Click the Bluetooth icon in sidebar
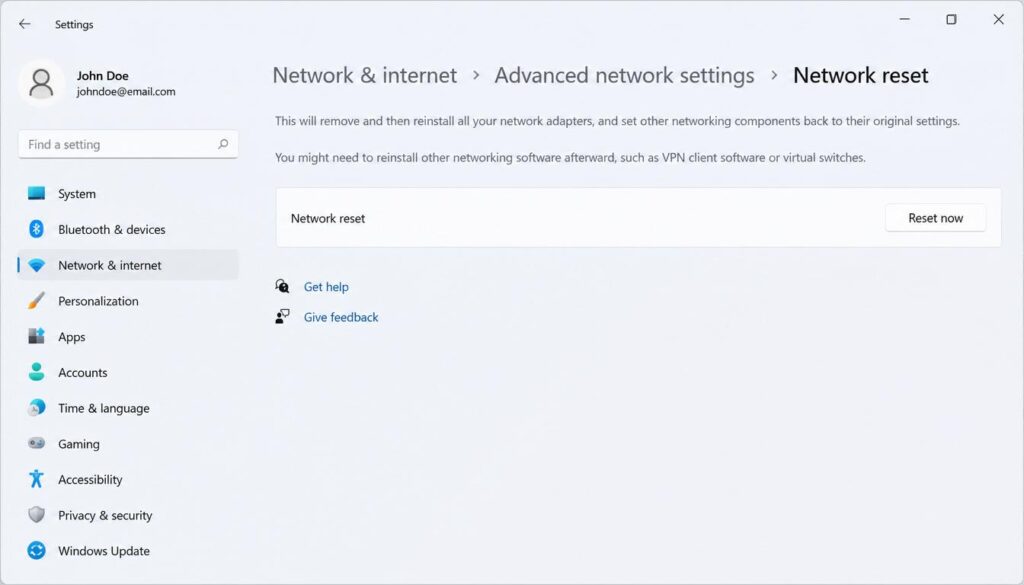 (37, 229)
